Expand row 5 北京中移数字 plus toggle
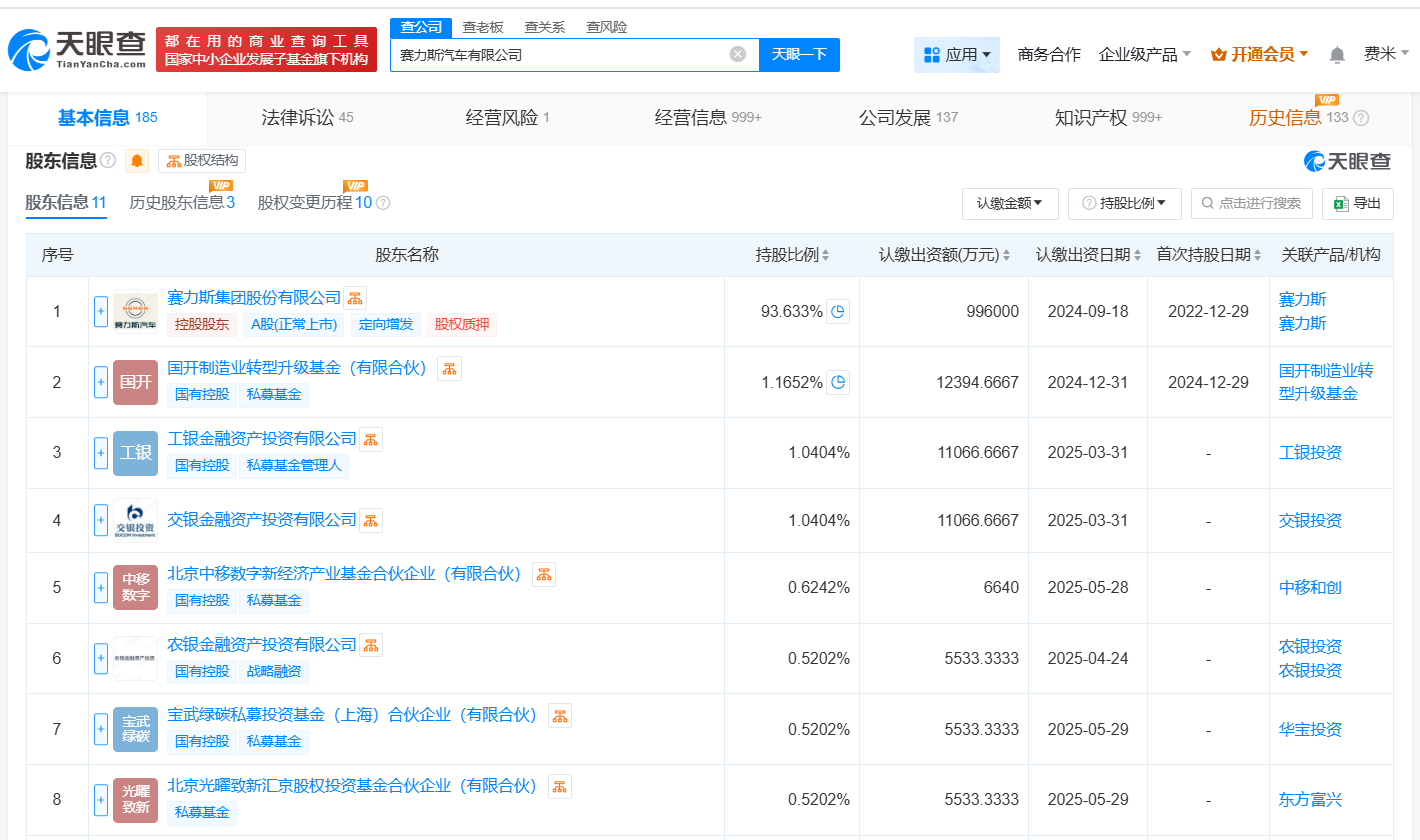Viewport: 1420px width, 840px height. click(x=101, y=588)
